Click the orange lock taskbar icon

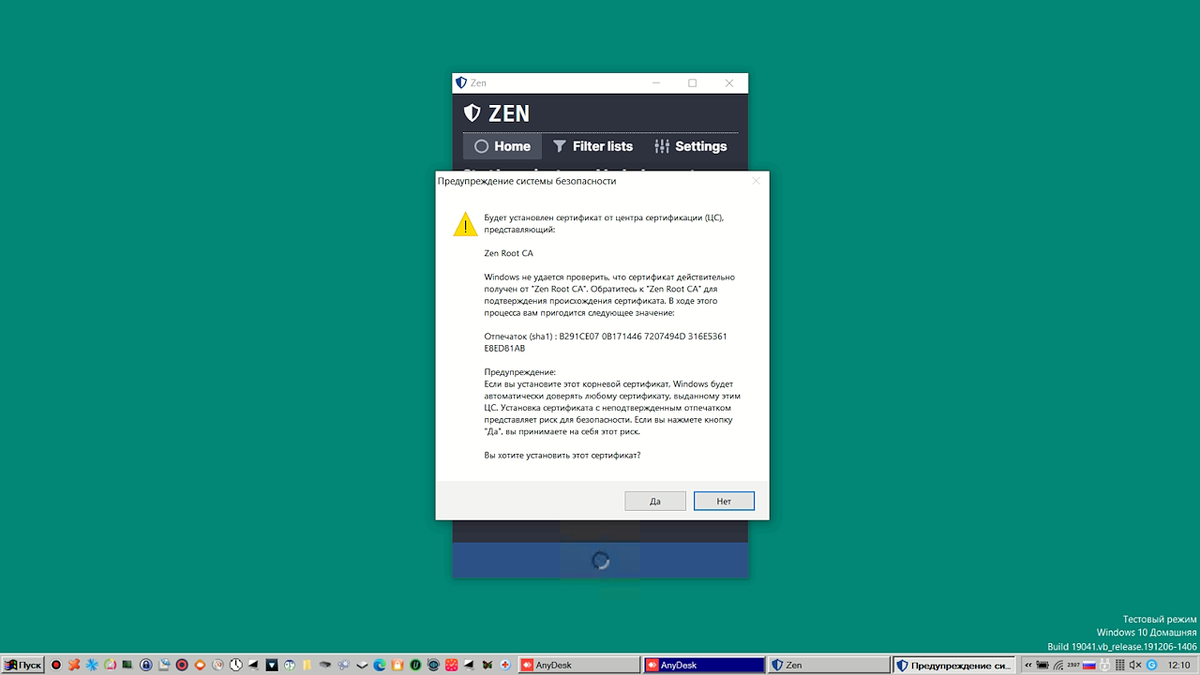point(397,664)
